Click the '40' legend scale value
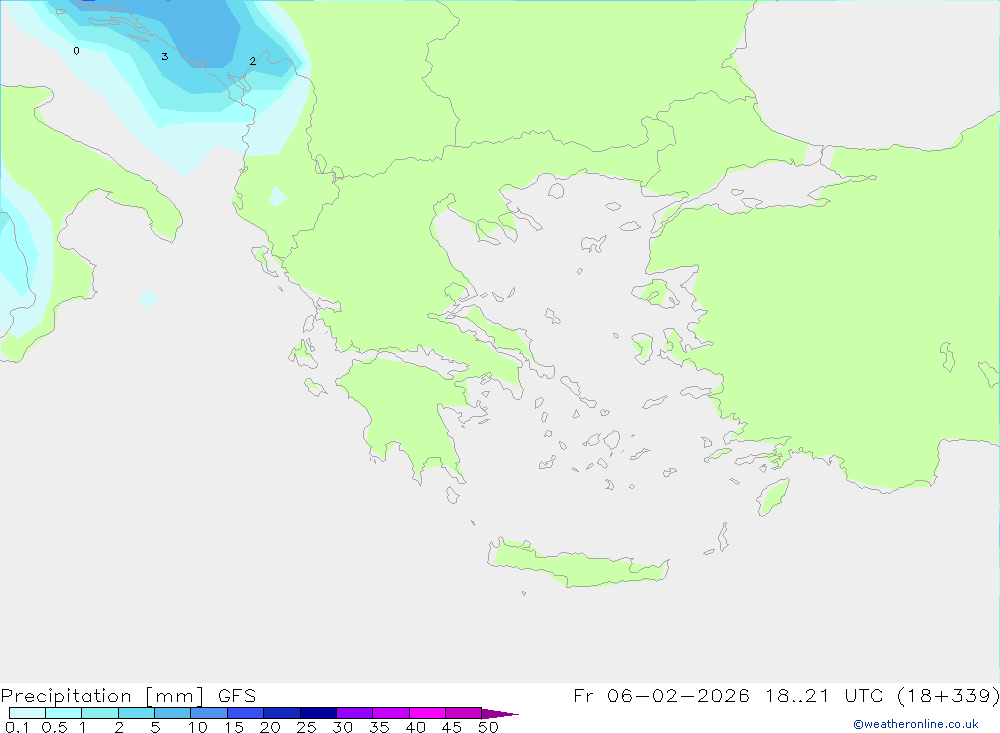This screenshot has width=1000, height=733. (x=416, y=727)
